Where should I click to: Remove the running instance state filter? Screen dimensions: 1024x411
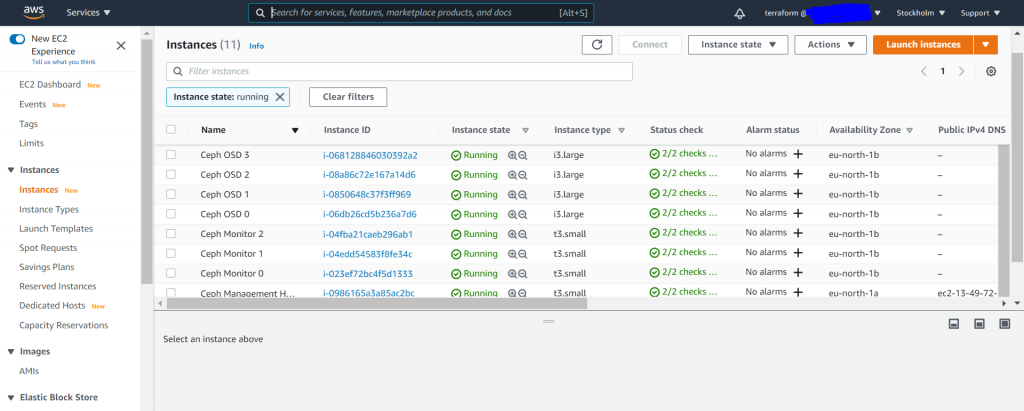pyautogui.click(x=280, y=97)
